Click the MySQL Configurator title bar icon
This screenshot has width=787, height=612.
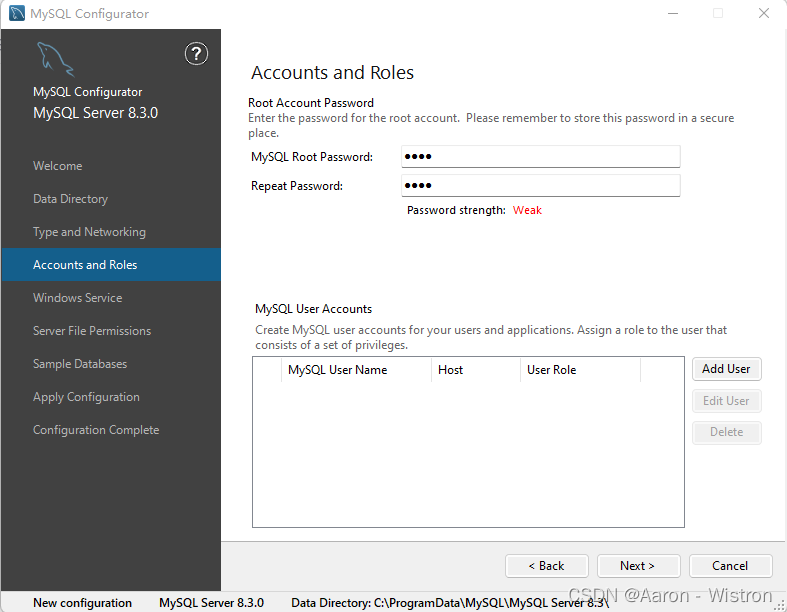point(17,14)
